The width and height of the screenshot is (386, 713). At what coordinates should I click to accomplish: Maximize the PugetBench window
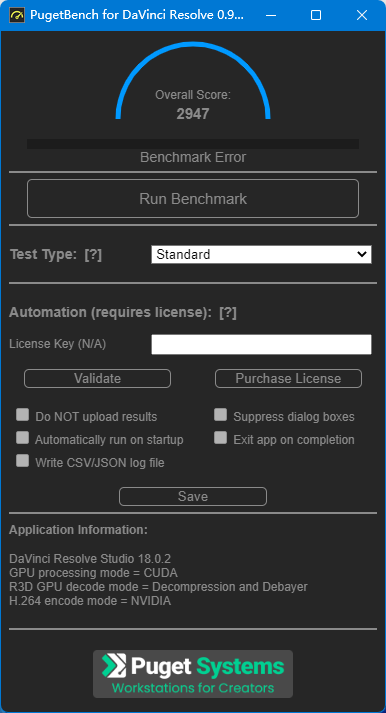pyautogui.click(x=316, y=15)
